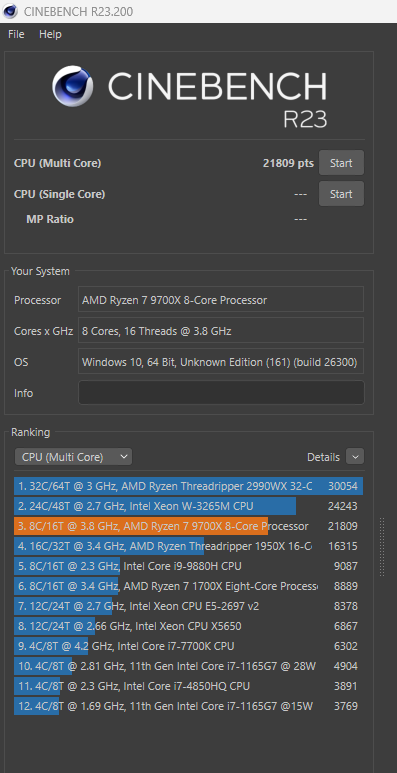Select the Core i7-7700K ranking row
This screenshot has height=773, width=397.
pyautogui.click(x=188, y=646)
